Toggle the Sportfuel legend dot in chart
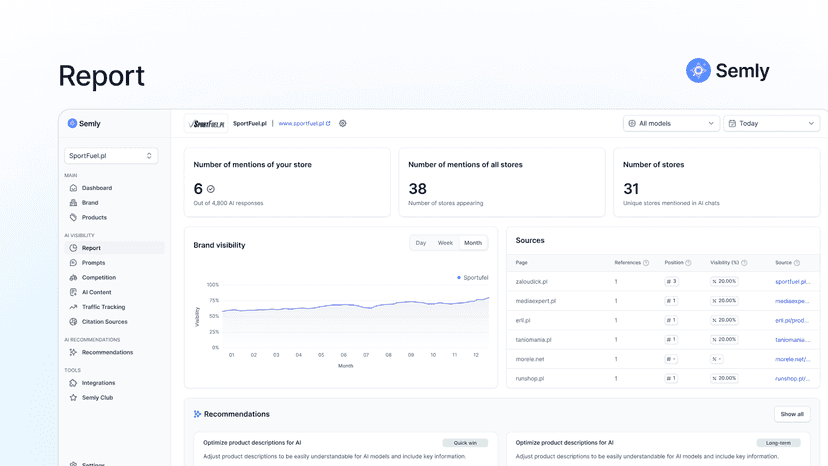Image resolution: width=828 pixels, height=466 pixels. click(x=459, y=277)
